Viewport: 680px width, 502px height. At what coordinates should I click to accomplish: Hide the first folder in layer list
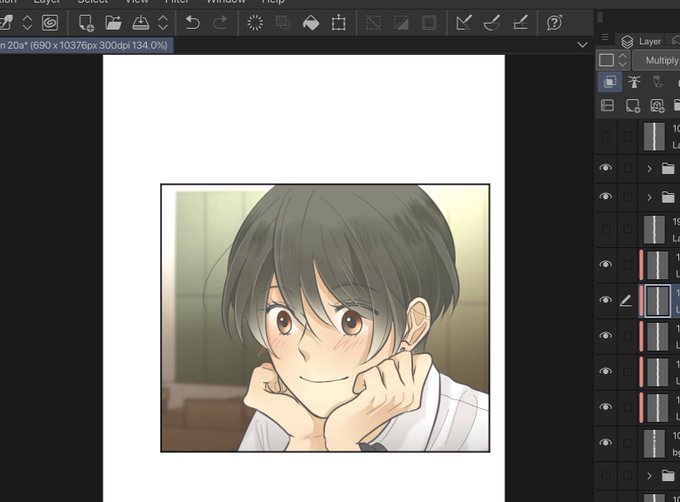click(605, 168)
